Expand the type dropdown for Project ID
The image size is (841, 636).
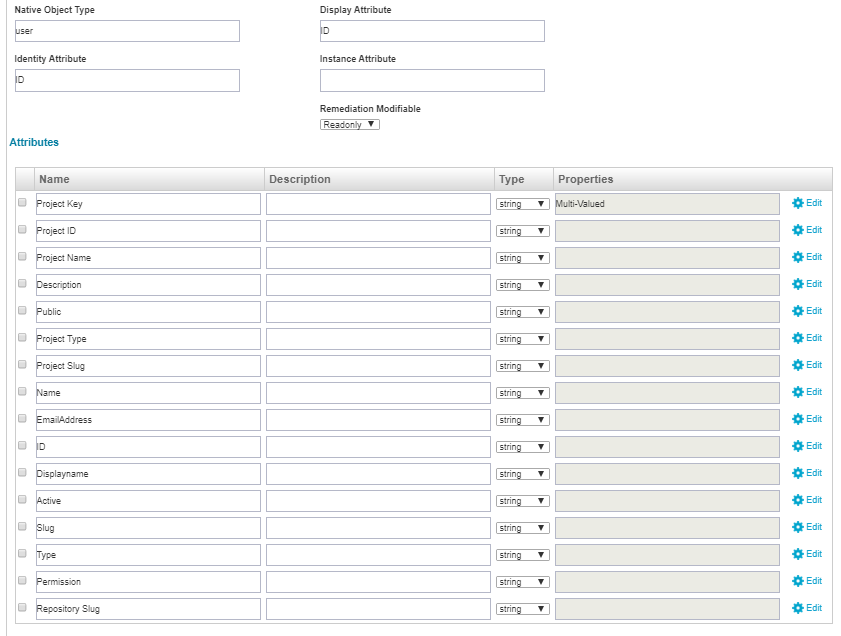pyautogui.click(x=523, y=231)
